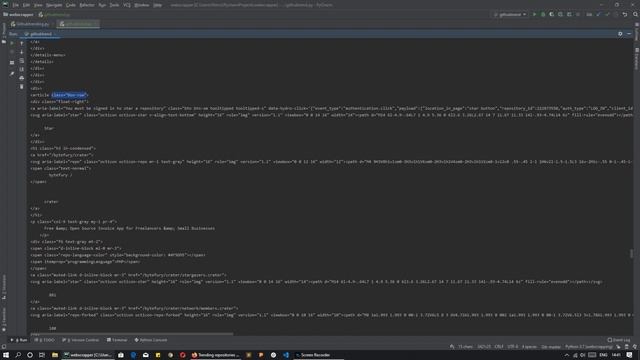Click the ENG language indicator
Screen dimensions: 640x360
coord(603,355)
